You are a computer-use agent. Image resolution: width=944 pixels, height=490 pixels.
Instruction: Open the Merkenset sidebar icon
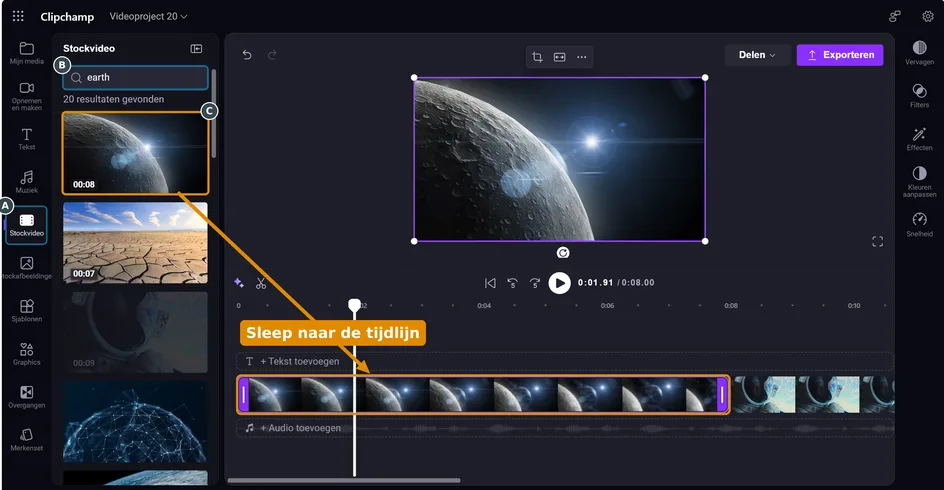[x=26, y=439]
